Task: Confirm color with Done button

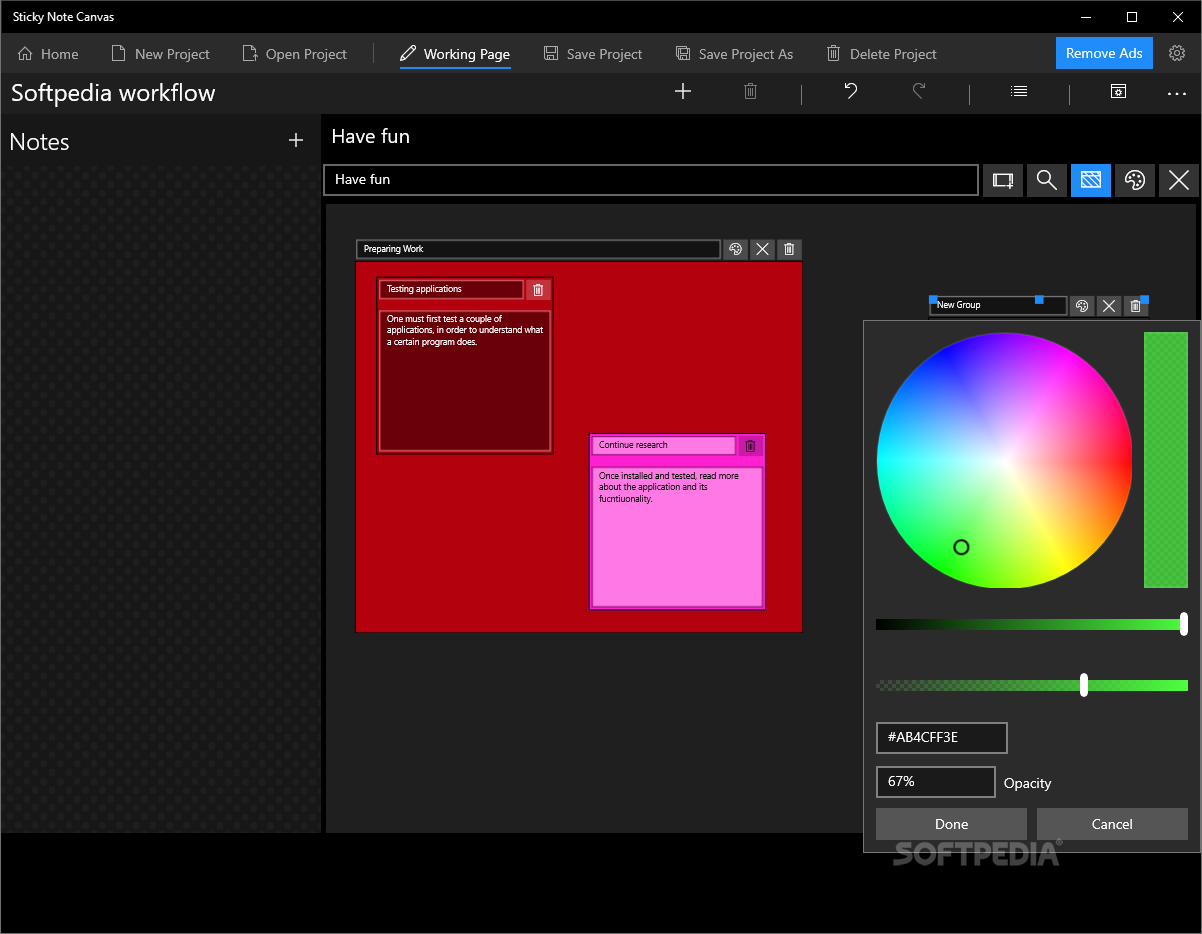Action: tap(951, 824)
